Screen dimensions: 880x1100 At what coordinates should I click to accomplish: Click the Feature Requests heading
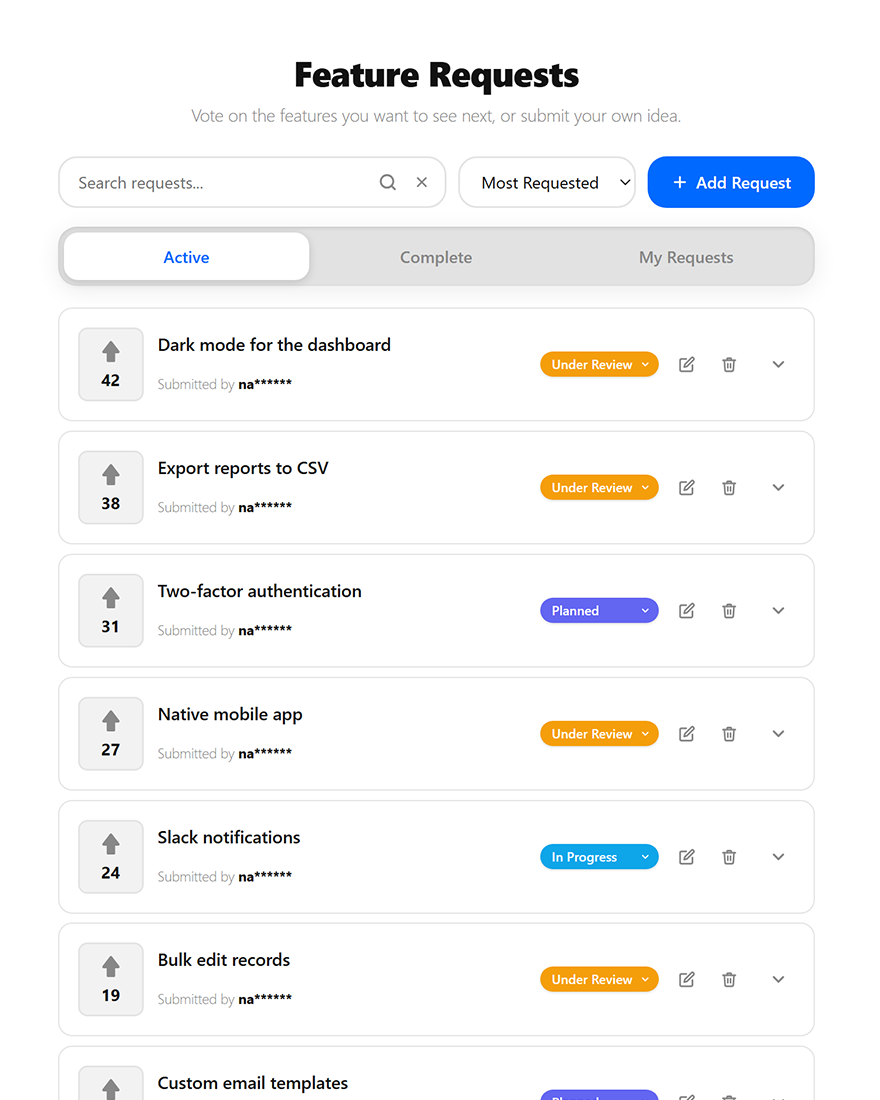click(x=436, y=75)
